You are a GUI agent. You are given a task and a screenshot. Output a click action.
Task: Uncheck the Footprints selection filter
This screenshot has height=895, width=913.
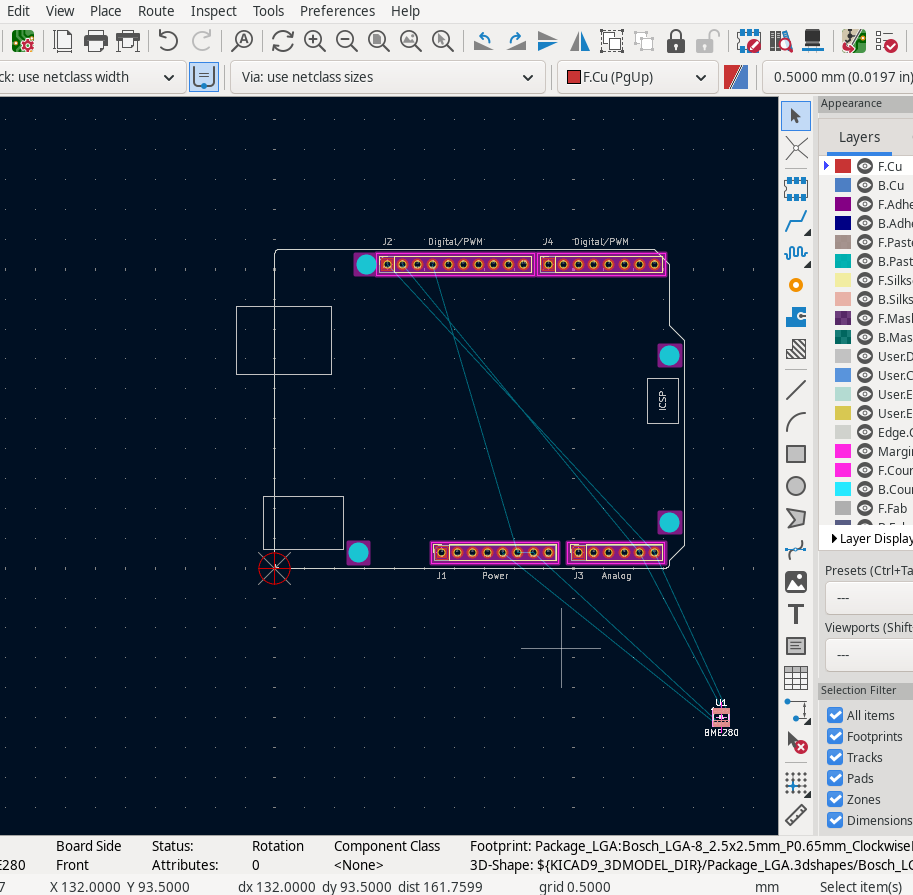tap(835, 736)
